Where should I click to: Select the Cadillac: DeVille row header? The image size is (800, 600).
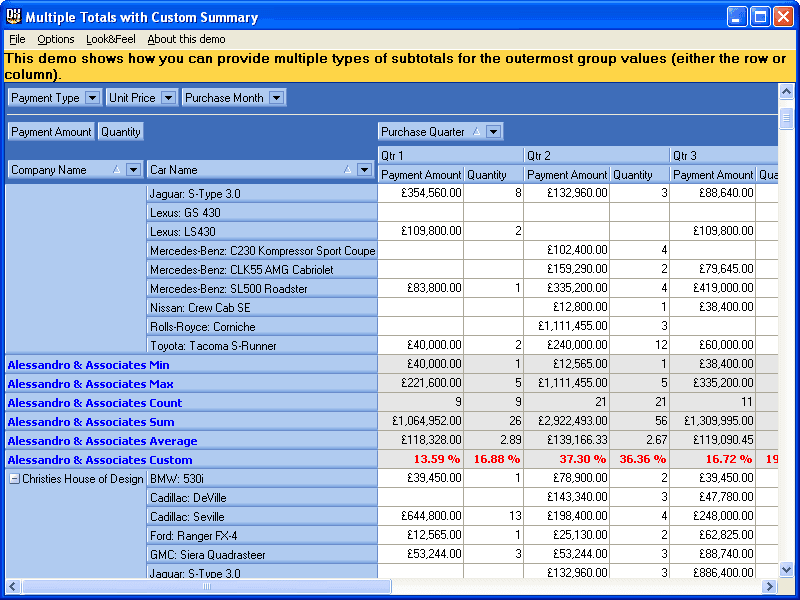click(x=262, y=497)
